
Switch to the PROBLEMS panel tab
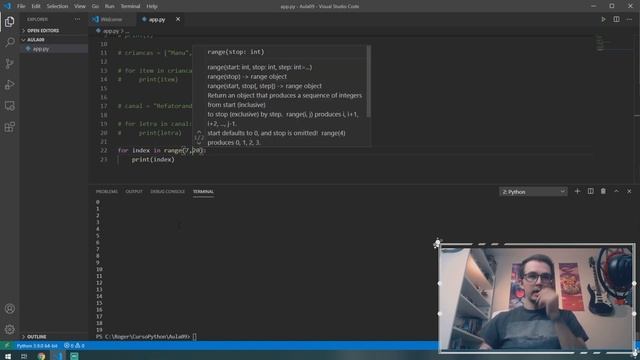click(x=107, y=191)
